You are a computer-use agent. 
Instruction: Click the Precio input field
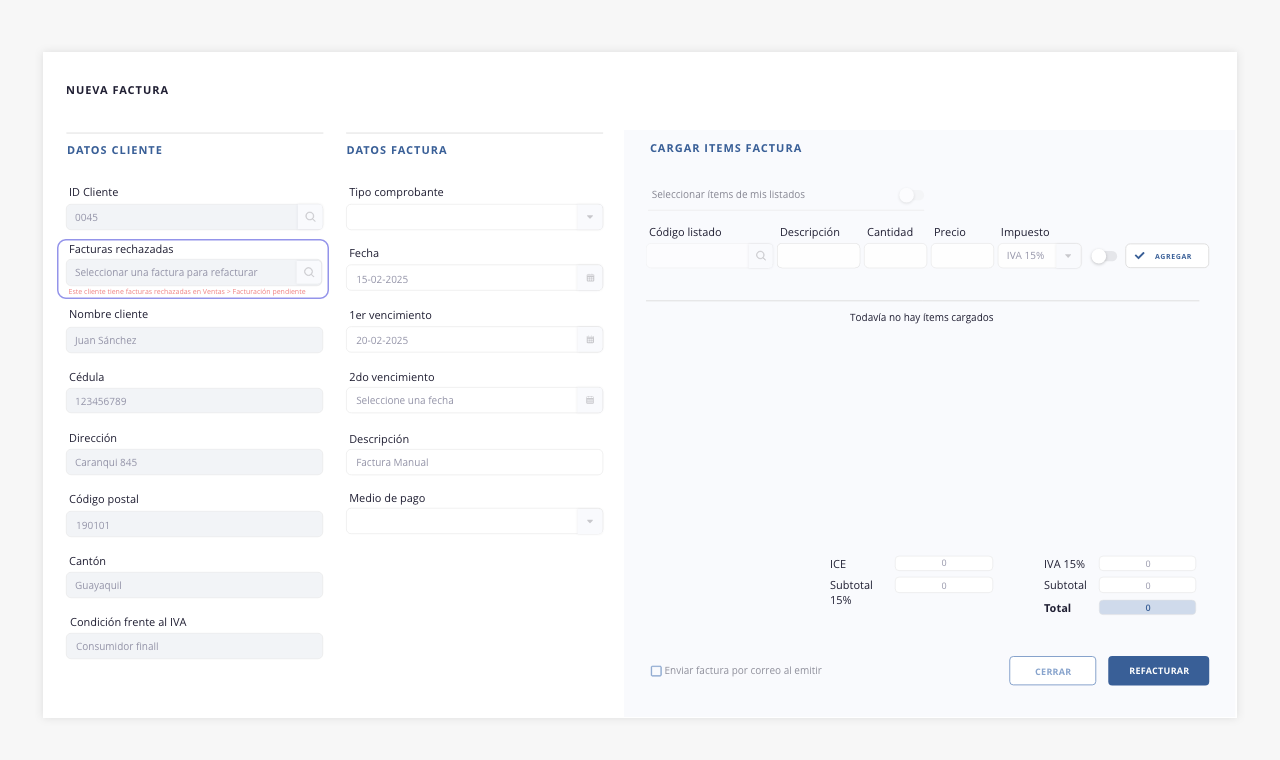(x=963, y=256)
